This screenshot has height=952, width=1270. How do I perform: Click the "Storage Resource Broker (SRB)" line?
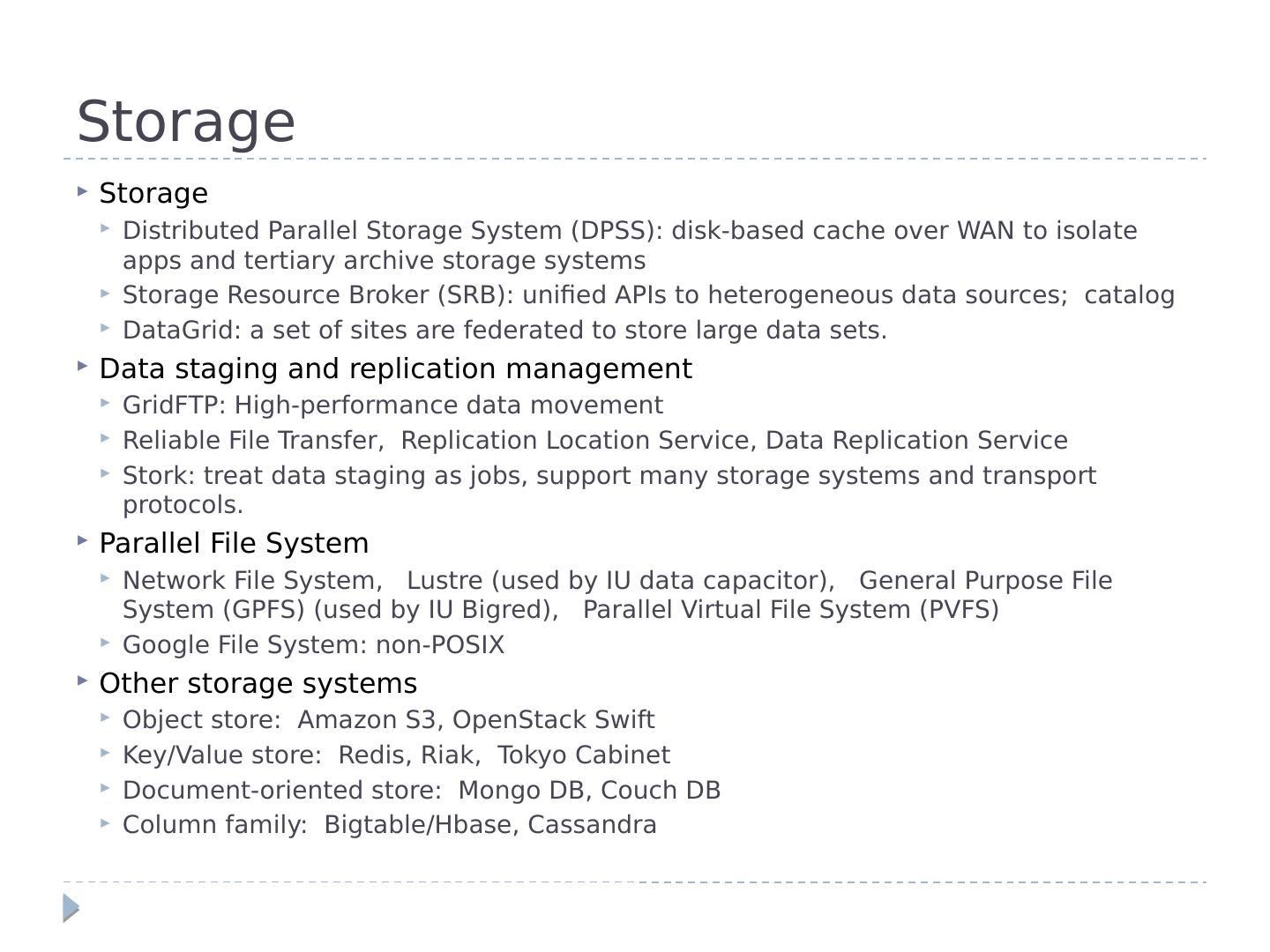(648, 295)
